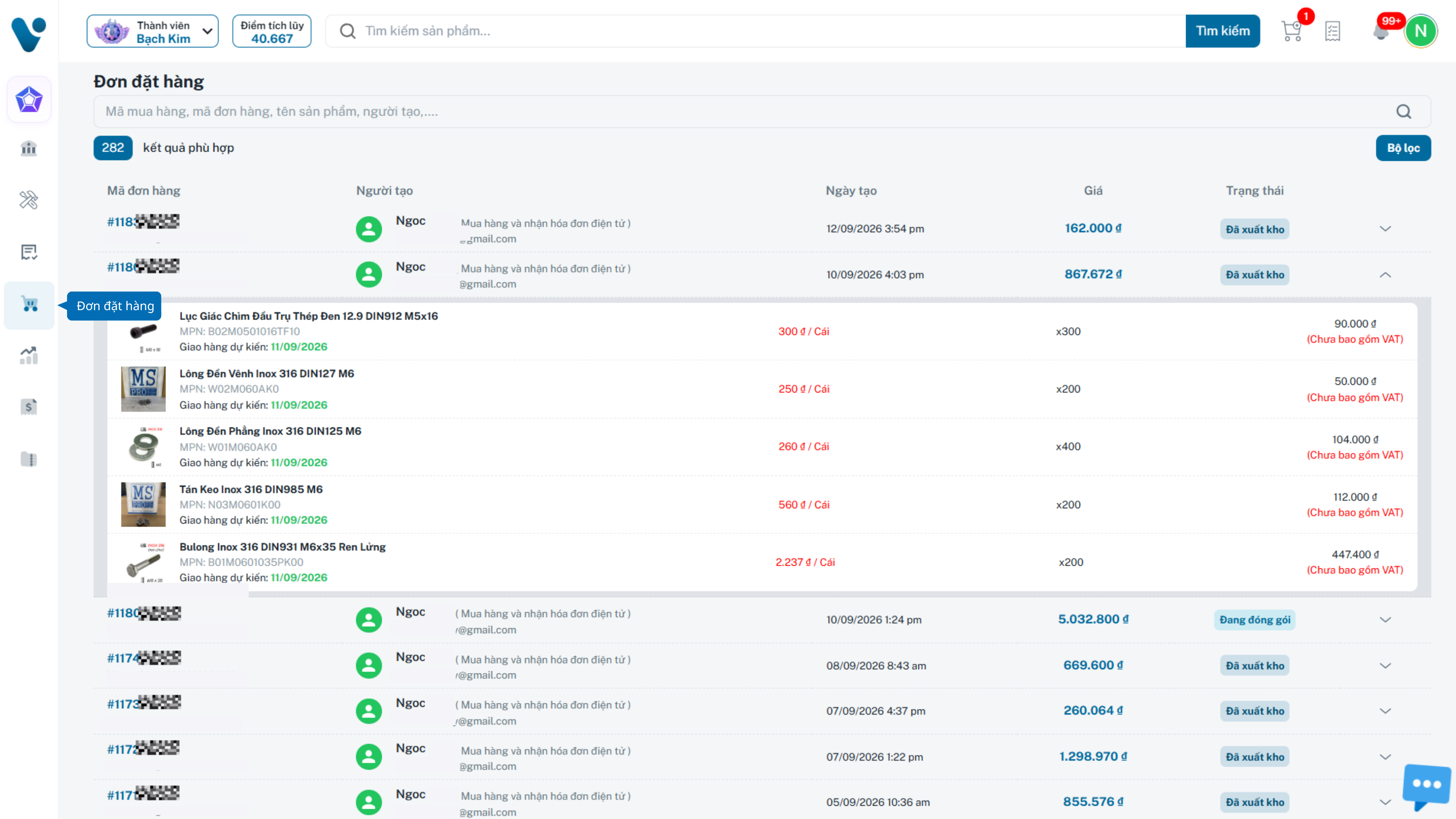This screenshot has height=819, width=1456.
Task: Click Tán Keo Inox 316 DIN985 thumbnail
Action: [144, 504]
